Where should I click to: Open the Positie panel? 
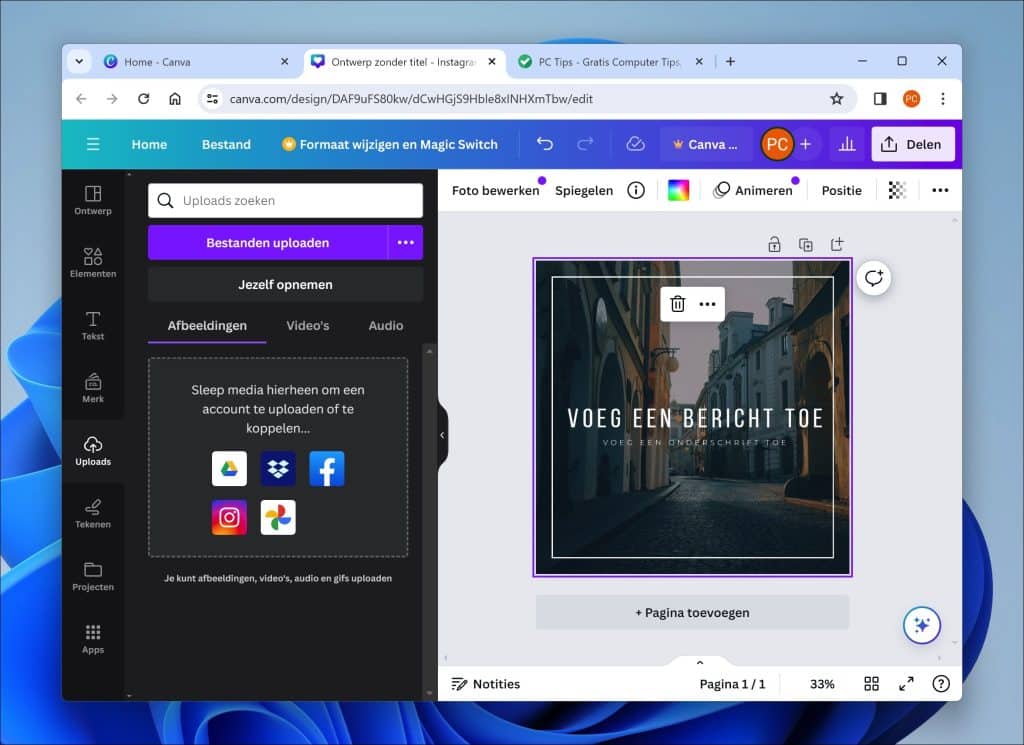click(841, 190)
